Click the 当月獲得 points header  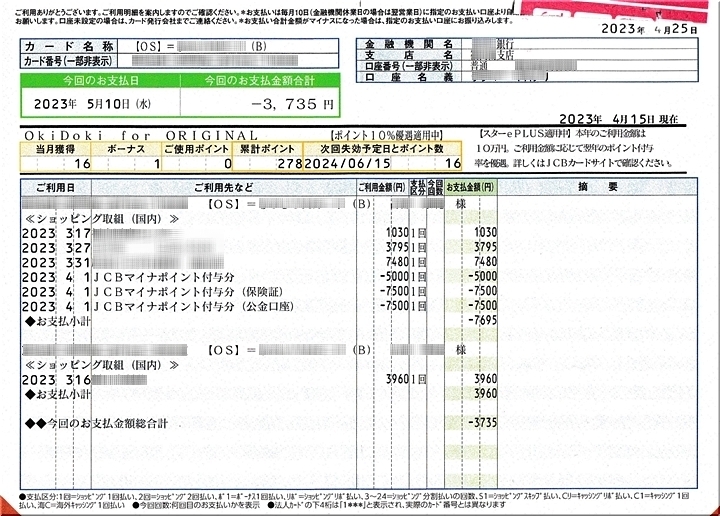tap(57, 147)
